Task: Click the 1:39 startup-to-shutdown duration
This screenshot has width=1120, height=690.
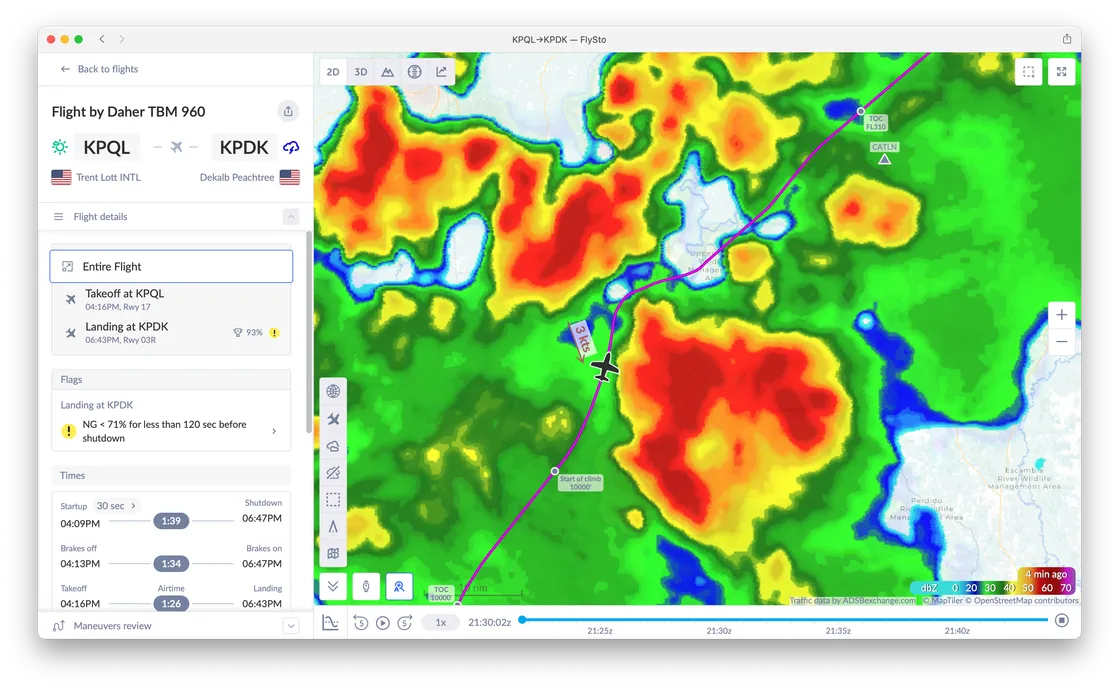Action: pyautogui.click(x=171, y=521)
